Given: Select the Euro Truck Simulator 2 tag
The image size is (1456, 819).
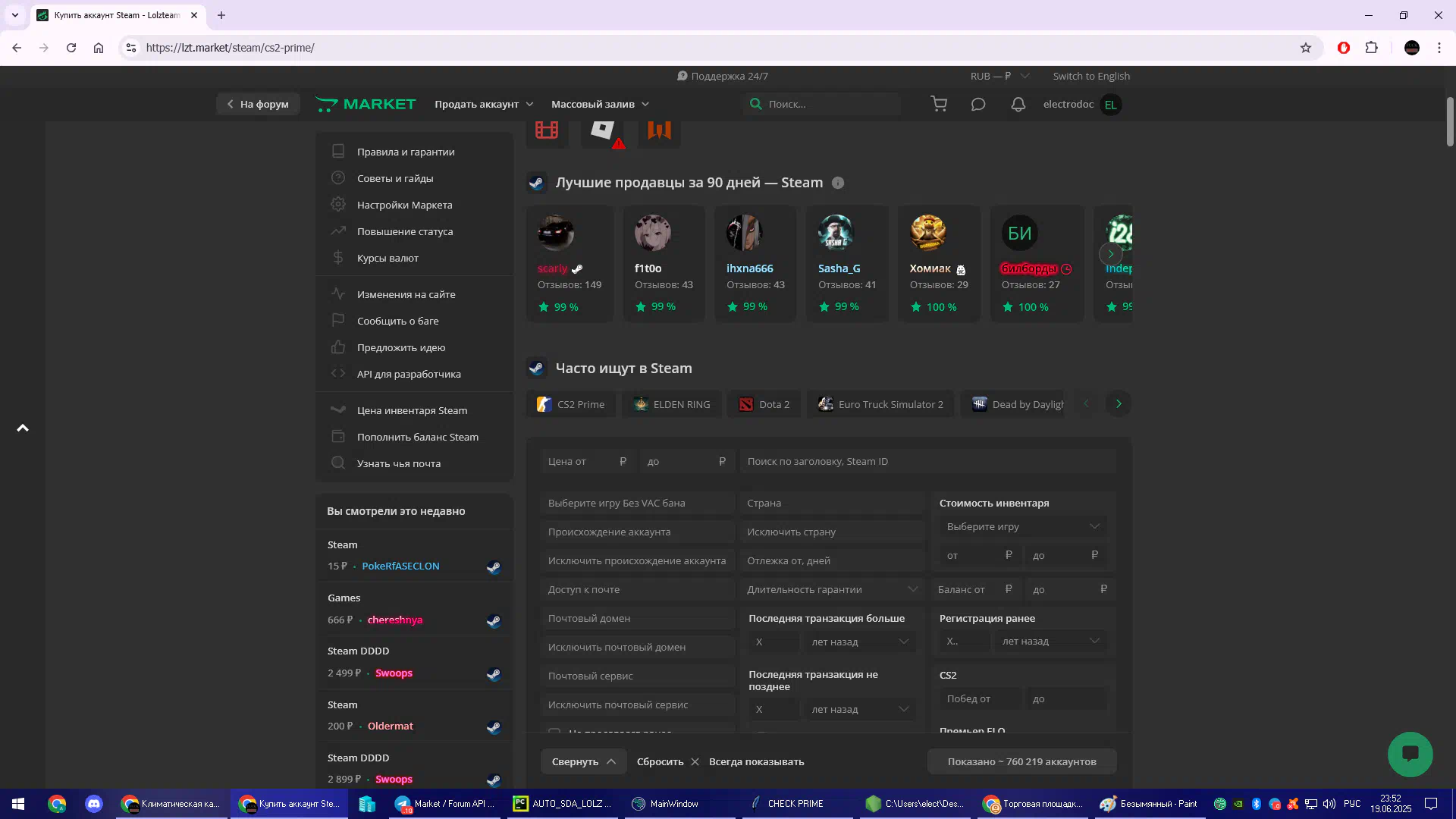Looking at the screenshot, I should 880,404.
